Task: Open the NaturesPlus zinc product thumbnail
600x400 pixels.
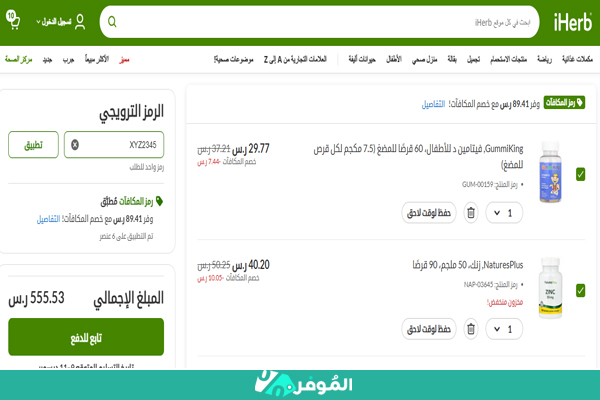Action: 550,288
